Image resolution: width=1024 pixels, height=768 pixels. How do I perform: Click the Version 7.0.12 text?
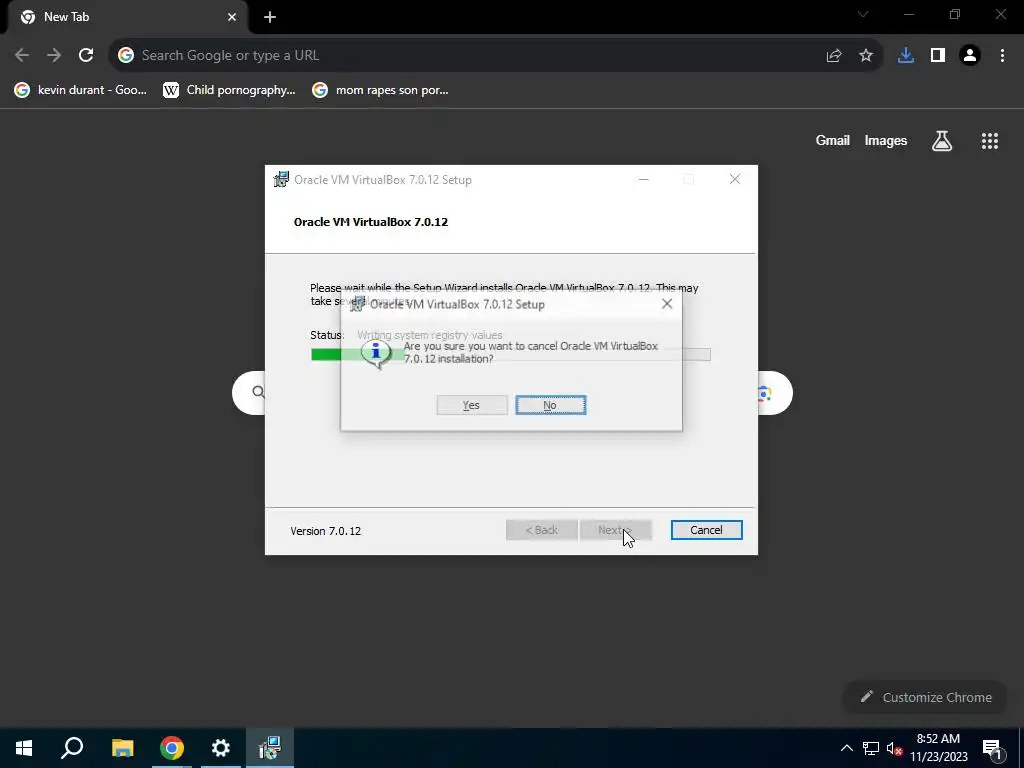[x=325, y=531]
